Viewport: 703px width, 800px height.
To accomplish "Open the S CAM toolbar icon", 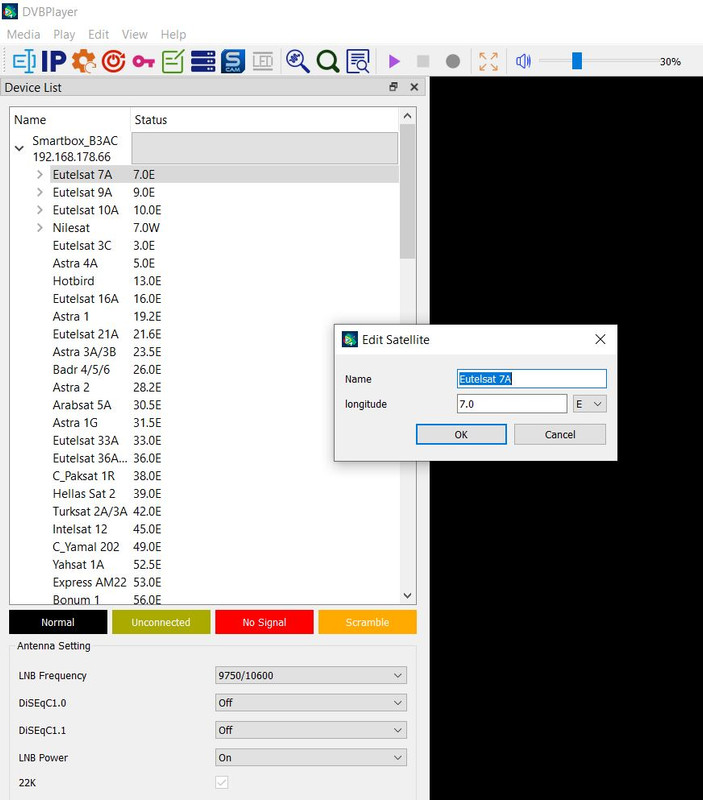I will [x=233, y=61].
